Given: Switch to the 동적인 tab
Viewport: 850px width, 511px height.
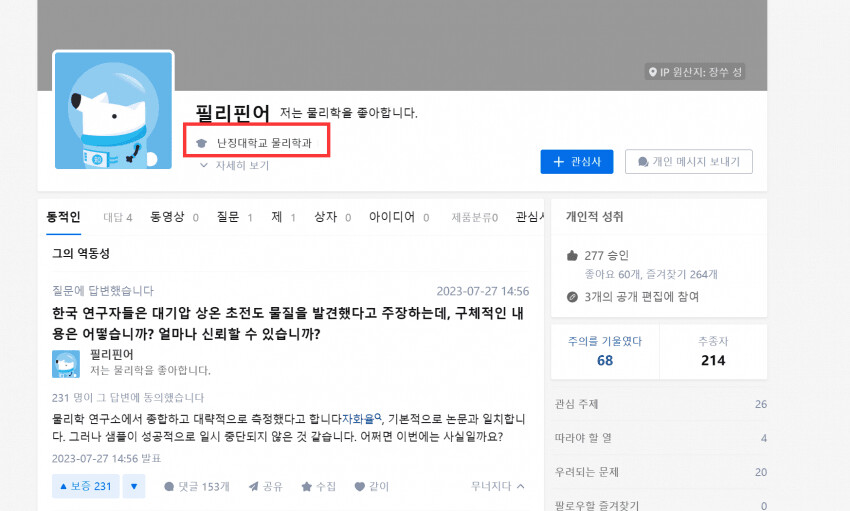Looking at the screenshot, I should (63, 217).
